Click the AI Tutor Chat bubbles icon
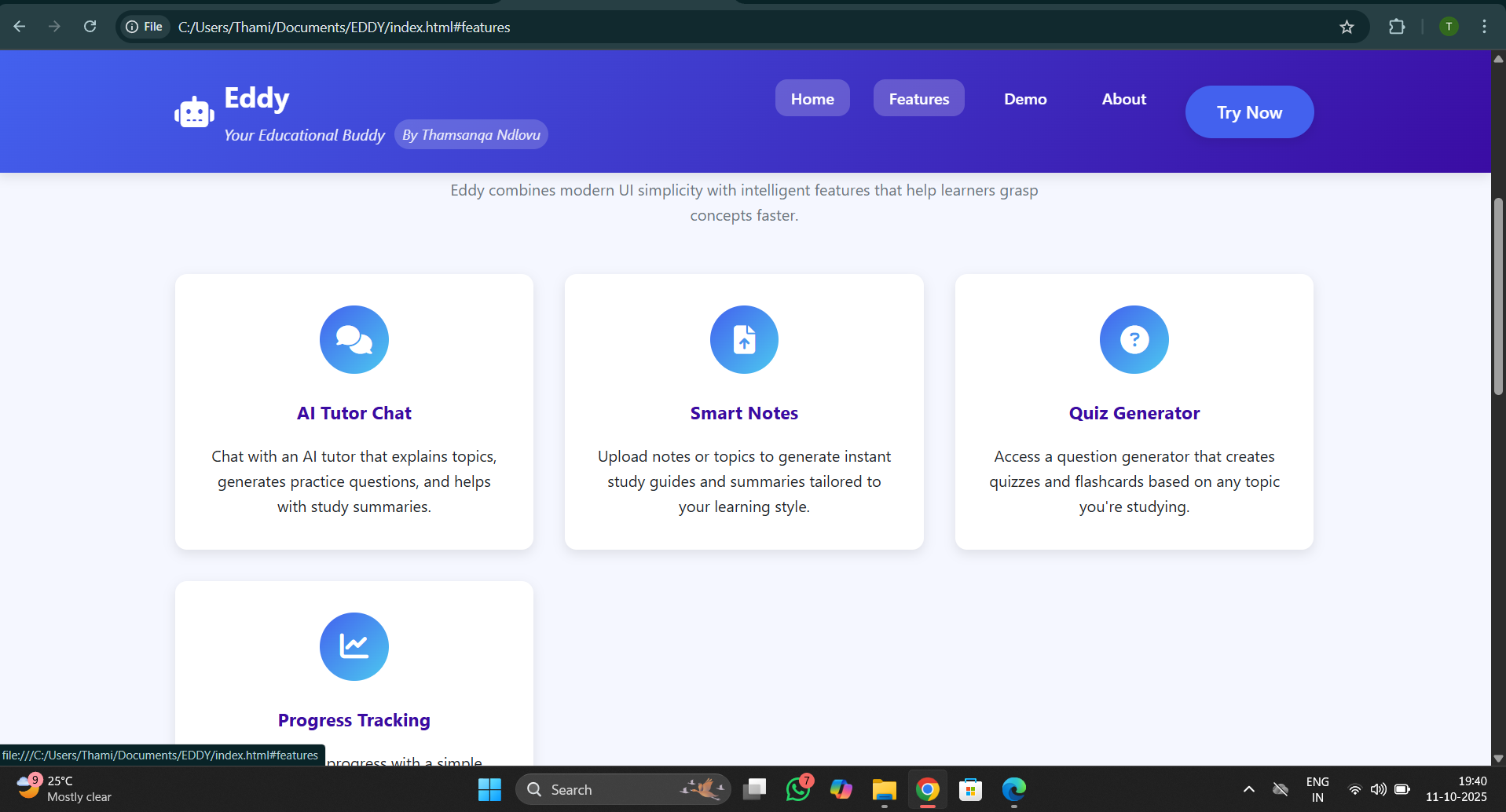This screenshot has width=1506, height=812. (x=354, y=340)
